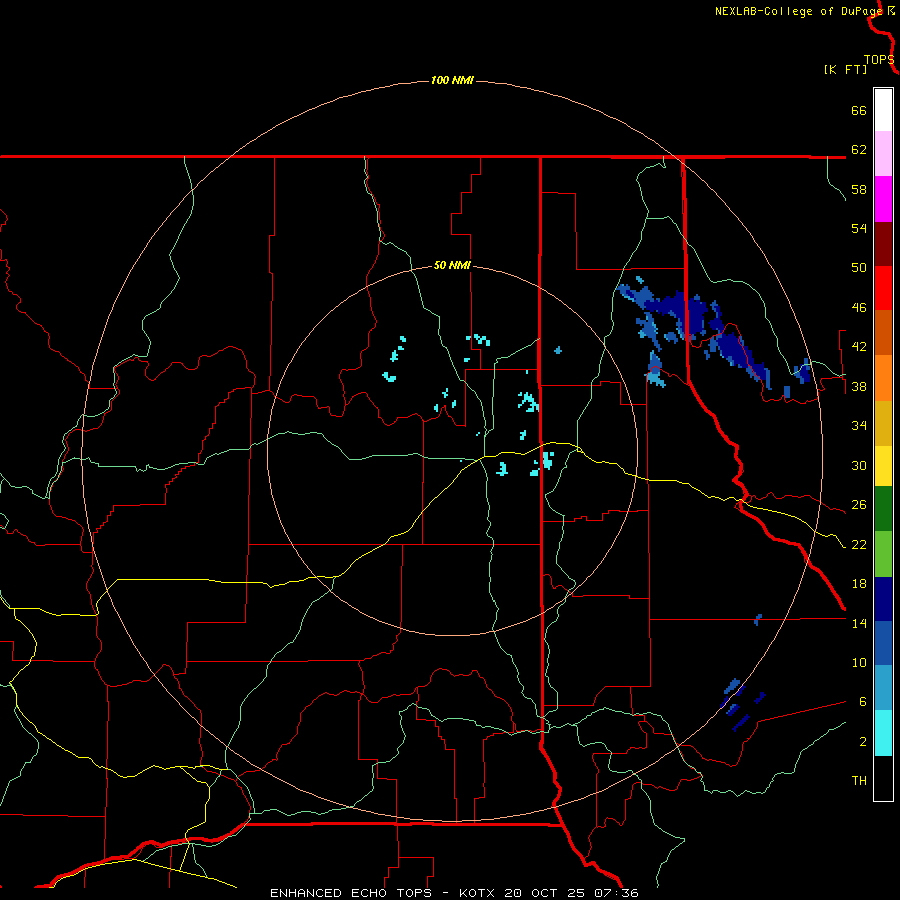Click the dark orange legend swatch
Screen dimensions: 900x900
(883, 333)
